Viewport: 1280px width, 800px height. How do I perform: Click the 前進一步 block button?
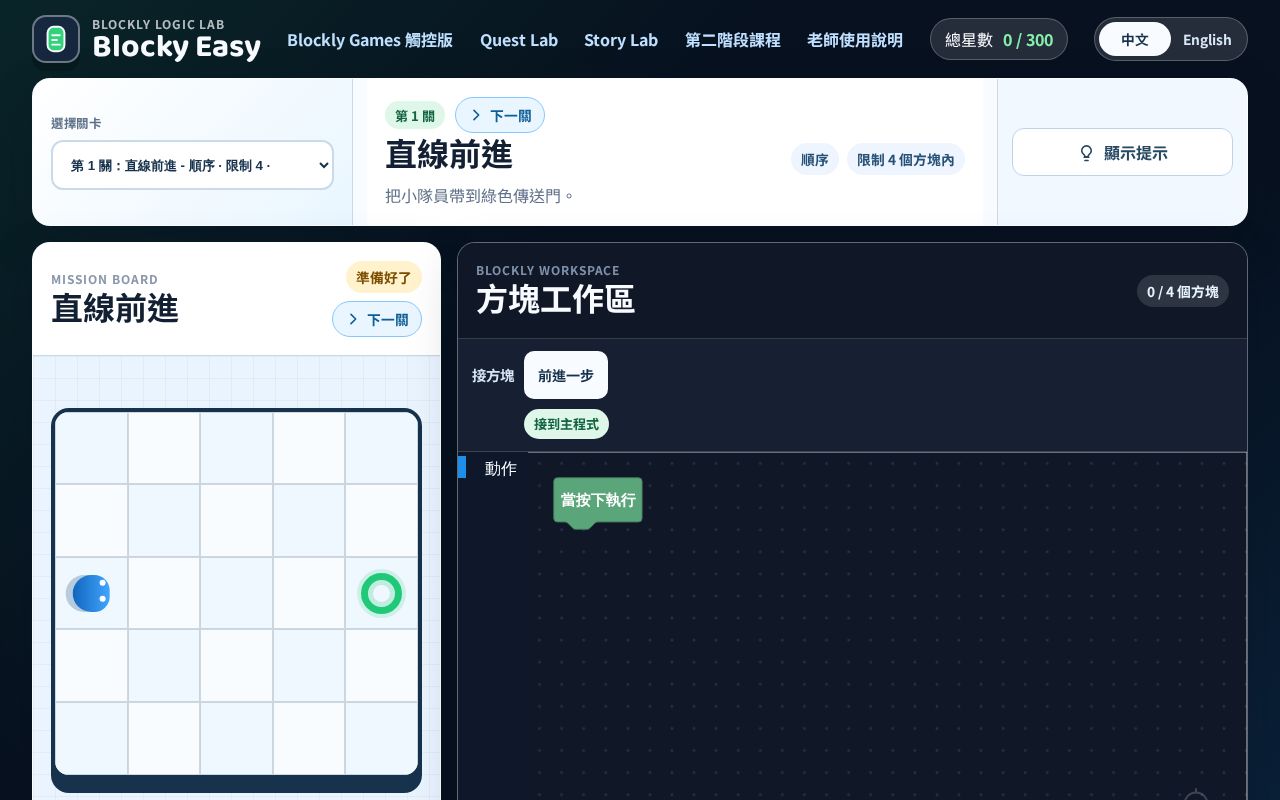pos(566,375)
